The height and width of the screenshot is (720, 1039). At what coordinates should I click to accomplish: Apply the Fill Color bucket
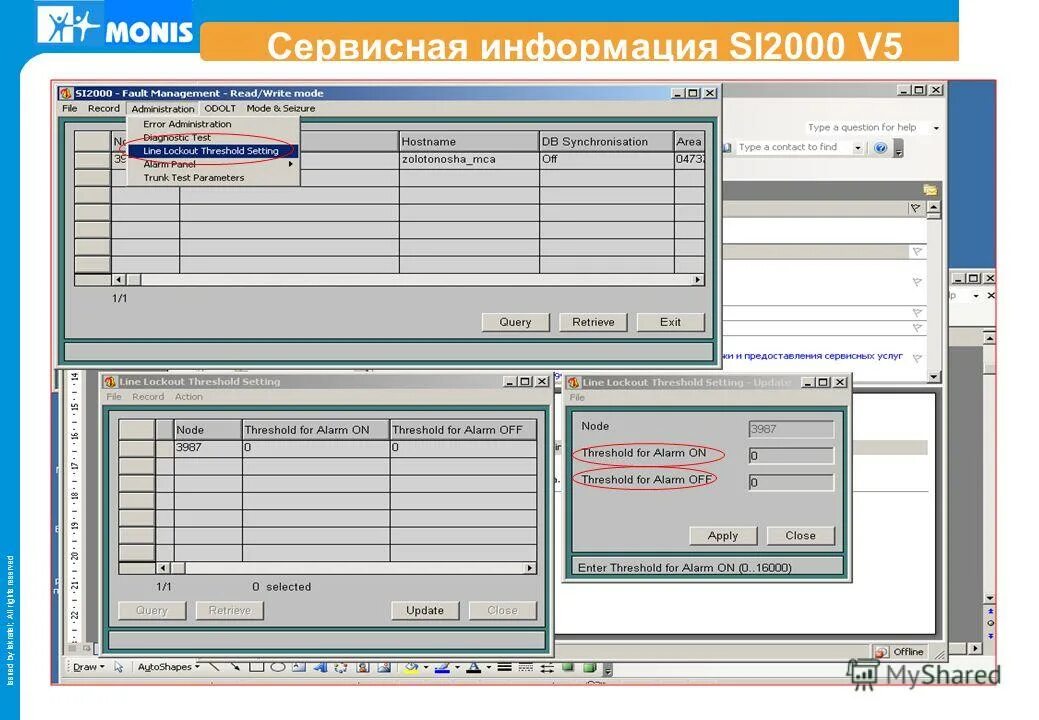[411, 667]
